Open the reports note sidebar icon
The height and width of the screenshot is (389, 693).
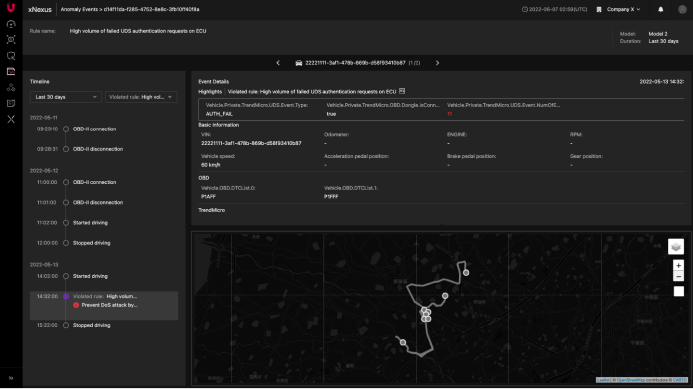pos(11,103)
